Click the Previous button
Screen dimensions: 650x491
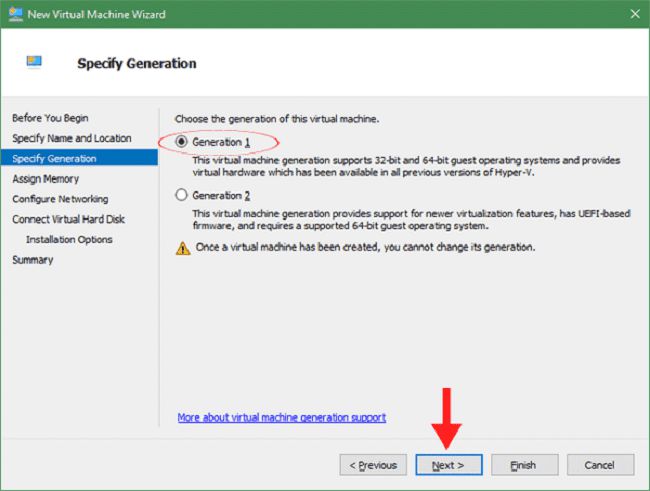pyautogui.click(x=373, y=465)
